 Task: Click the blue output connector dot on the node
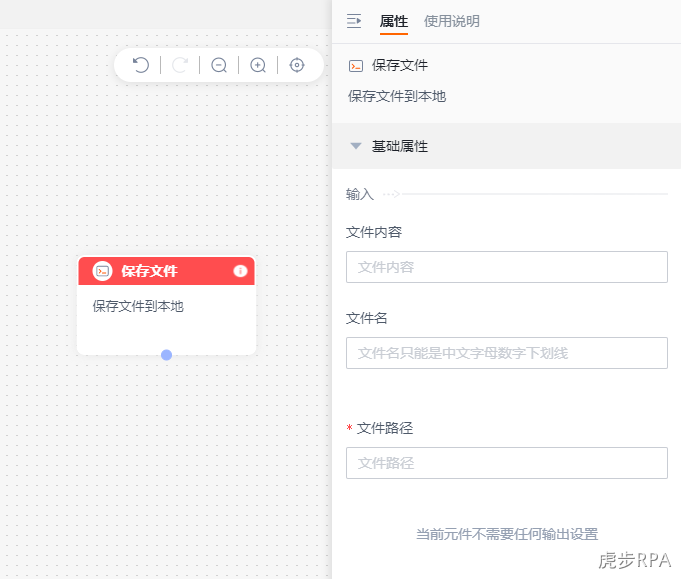(166, 355)
